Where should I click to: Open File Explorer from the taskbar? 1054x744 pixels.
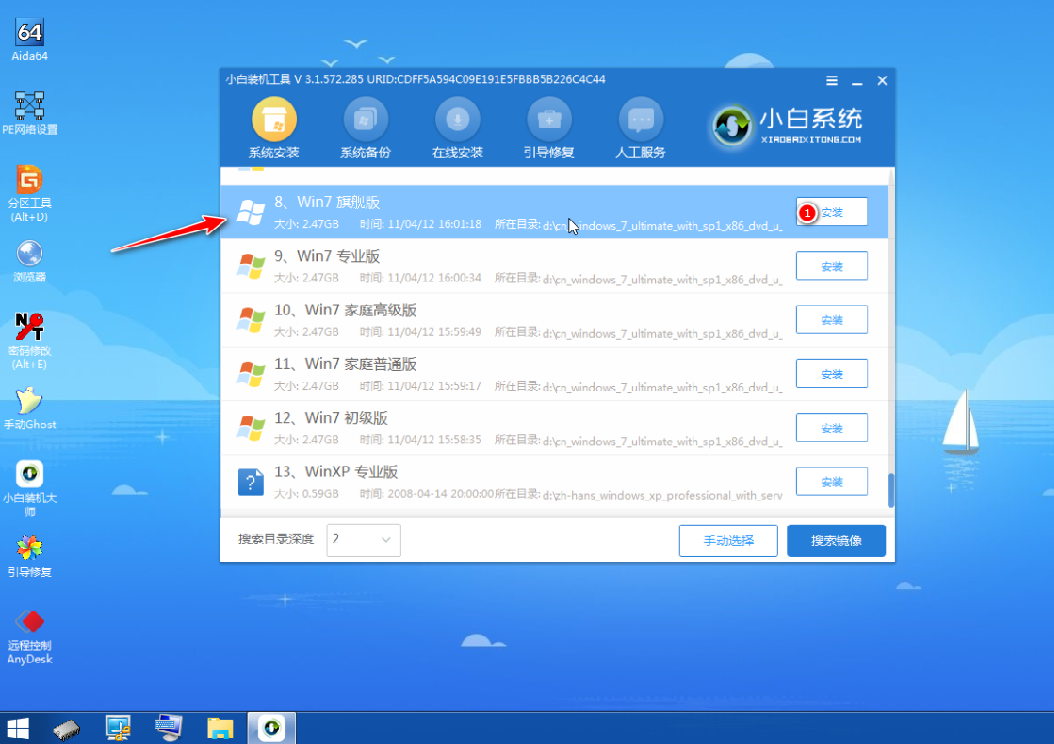click(x=219, y=727)
